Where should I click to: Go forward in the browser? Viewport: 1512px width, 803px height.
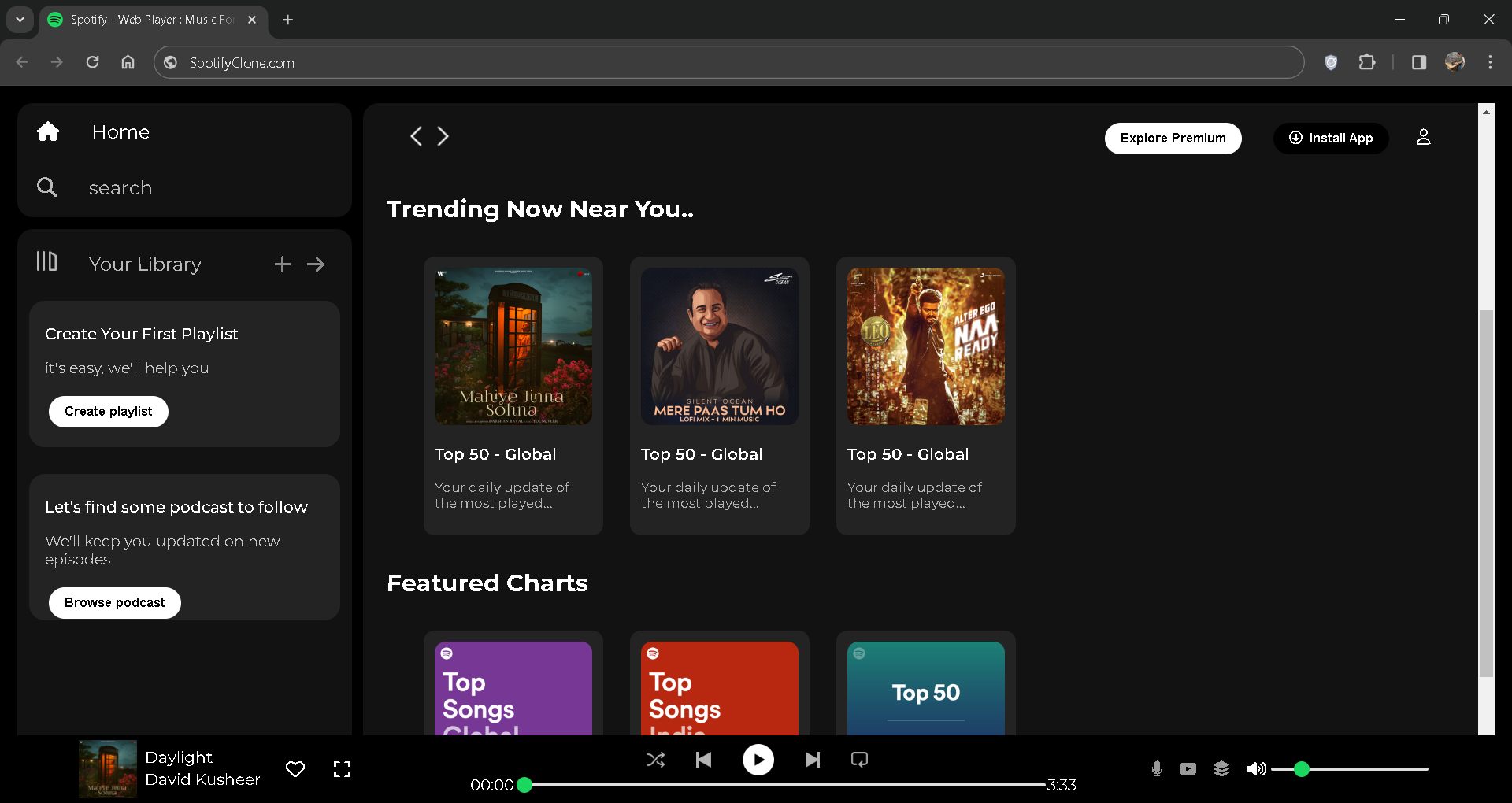[x=57, y=62]
